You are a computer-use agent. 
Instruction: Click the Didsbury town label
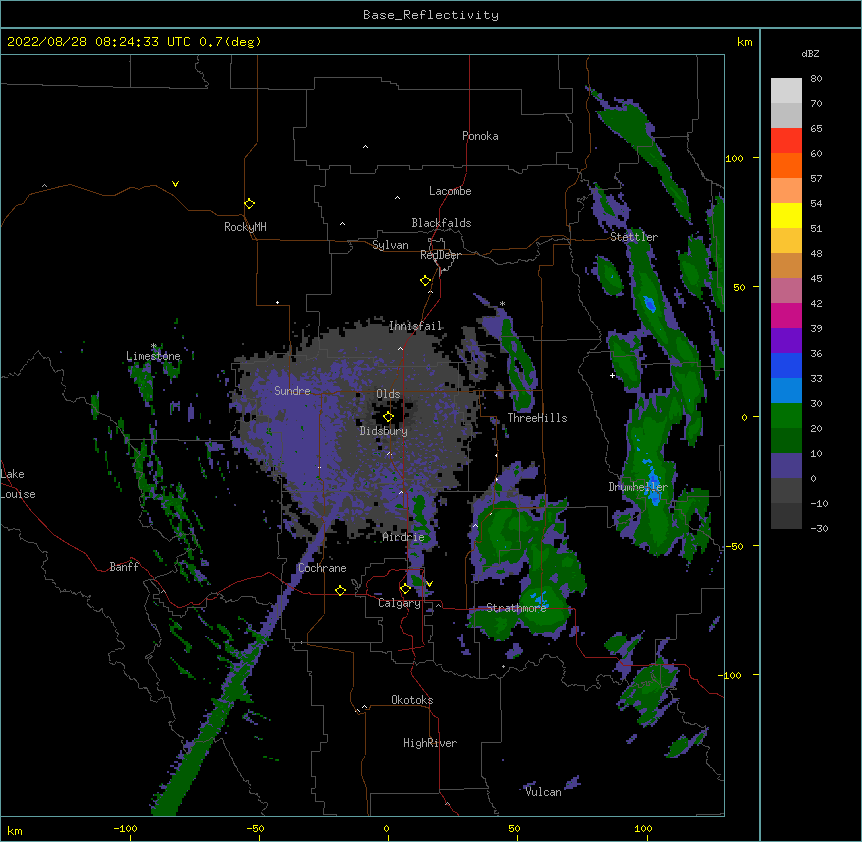(384, 431)
